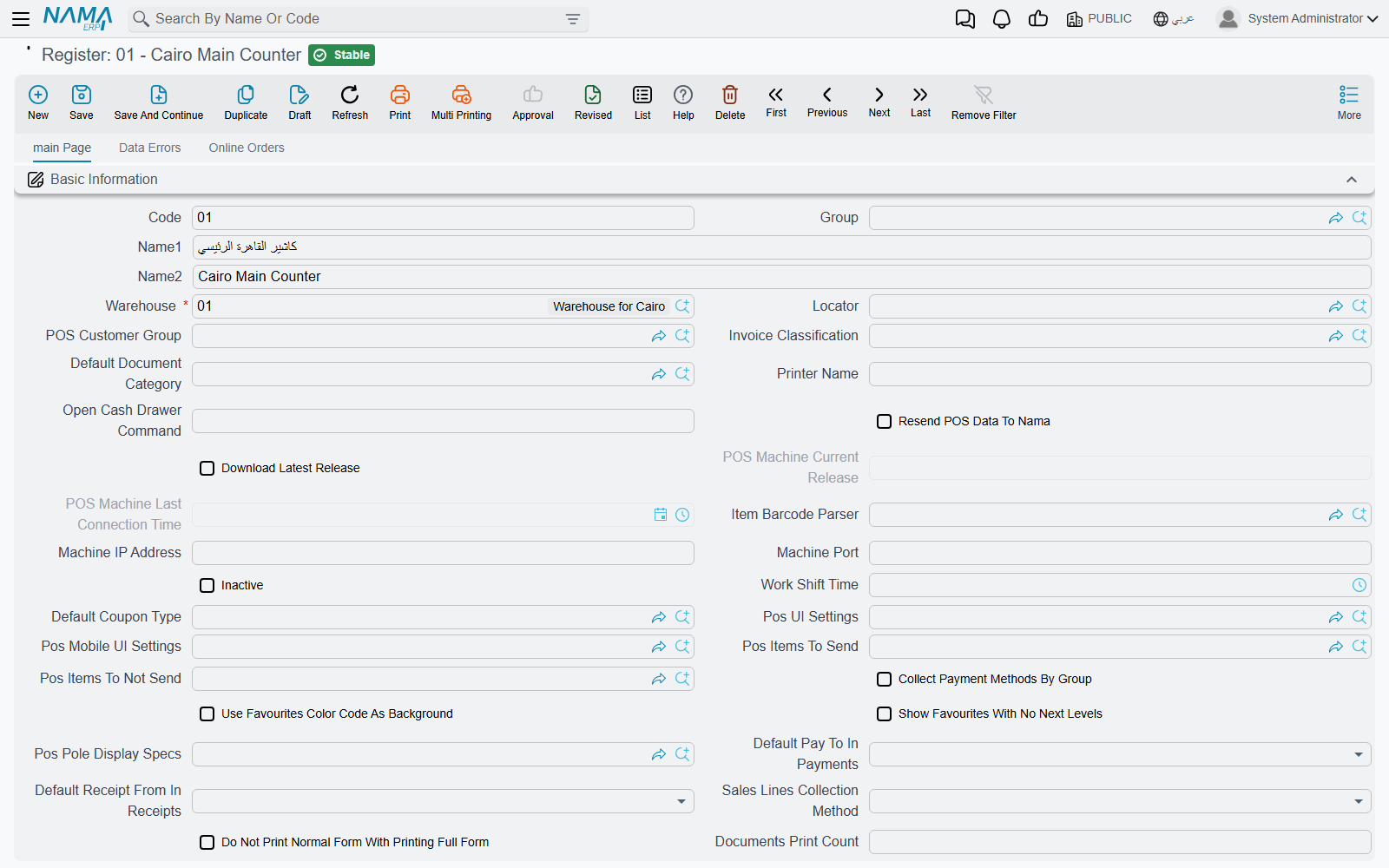Open search filter options dropdown

572,19
